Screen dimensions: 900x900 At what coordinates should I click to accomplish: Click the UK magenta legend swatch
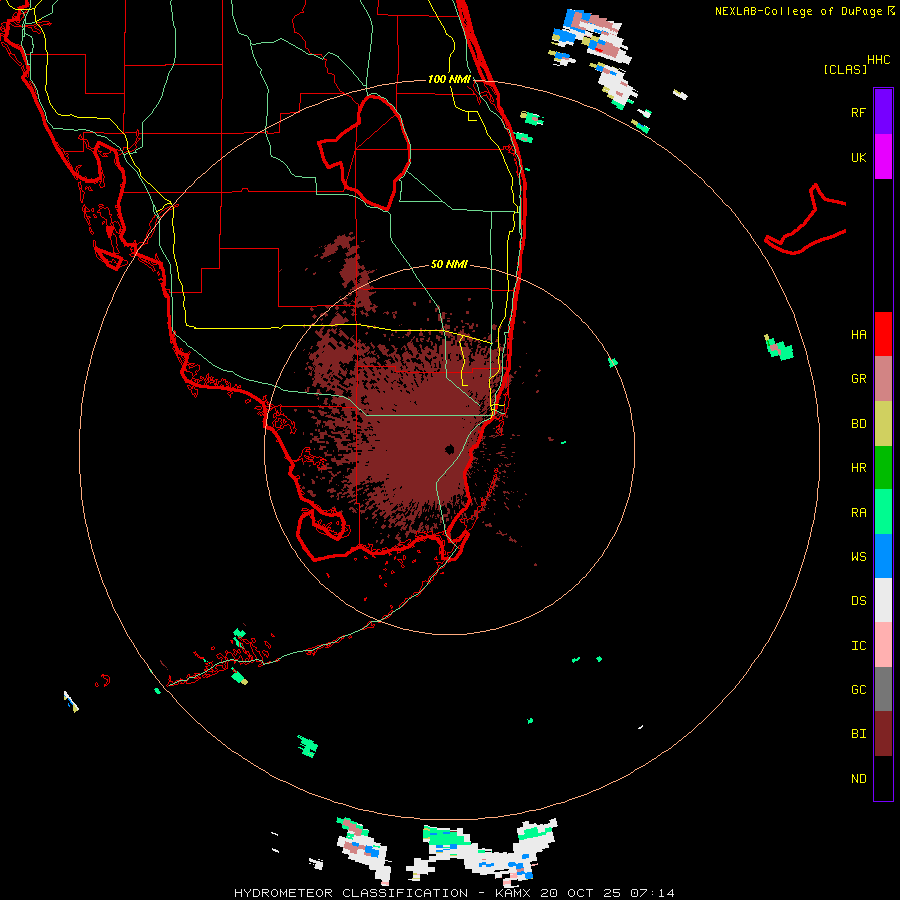[883, 157]
